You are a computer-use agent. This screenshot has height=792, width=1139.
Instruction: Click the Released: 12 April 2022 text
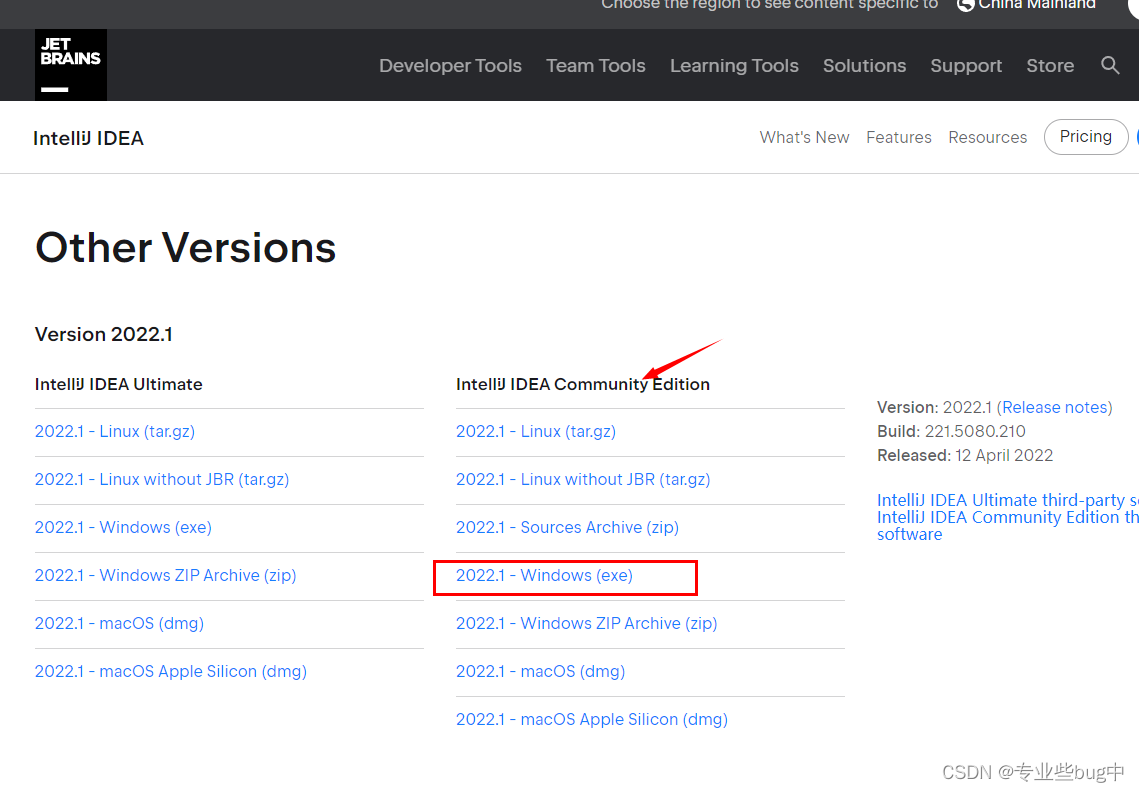pos(965,456)
